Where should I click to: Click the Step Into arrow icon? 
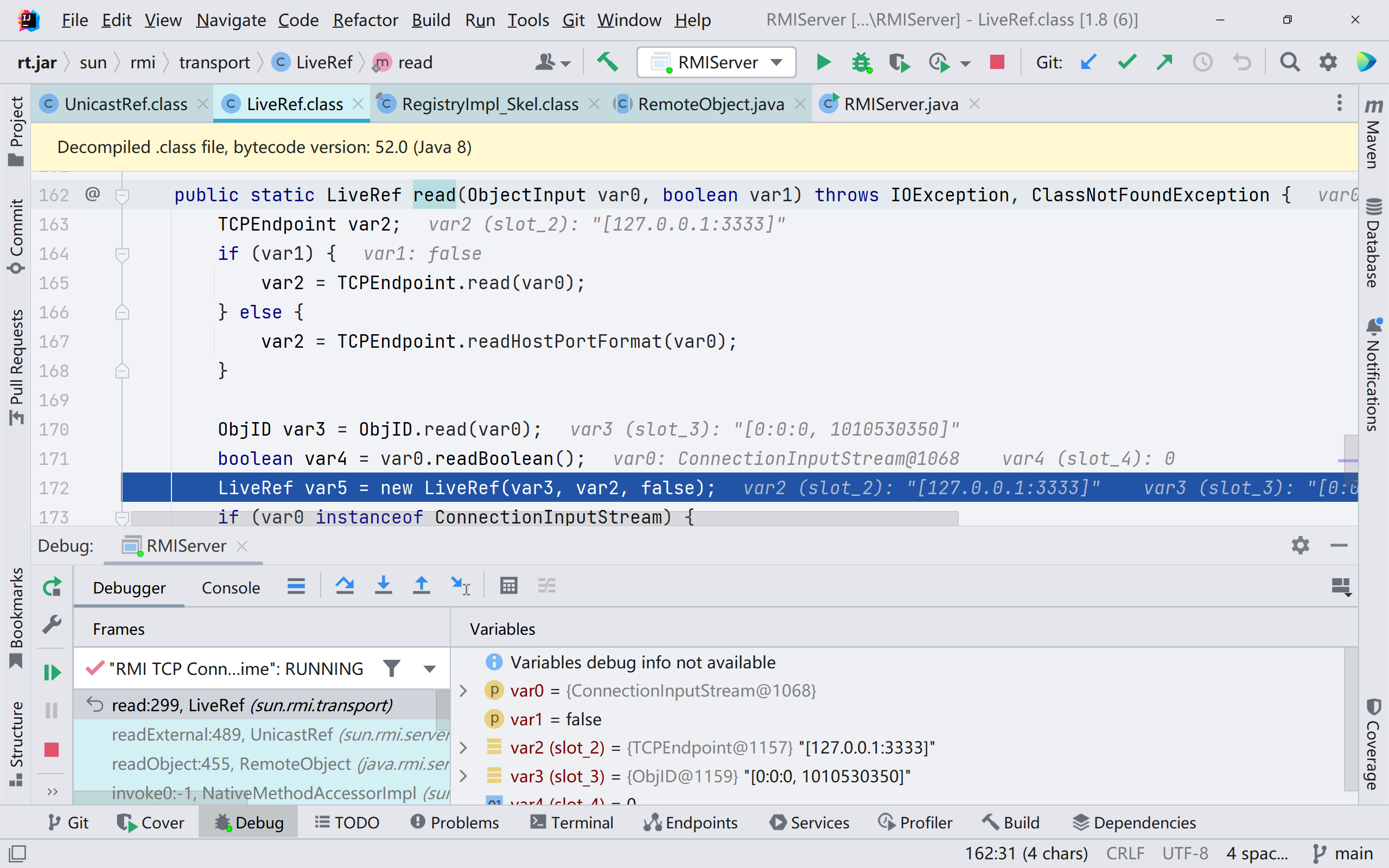pyautogui.click(x=384, y=586)
